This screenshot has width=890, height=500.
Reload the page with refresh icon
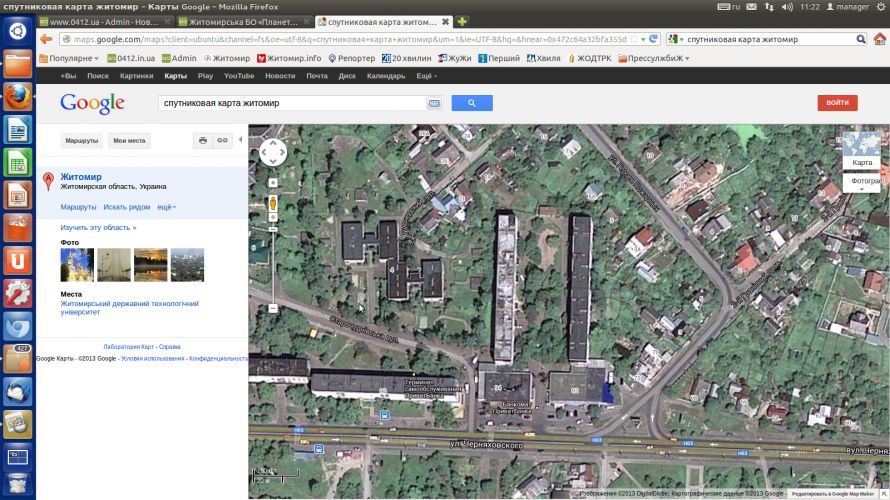click(653, 39)
